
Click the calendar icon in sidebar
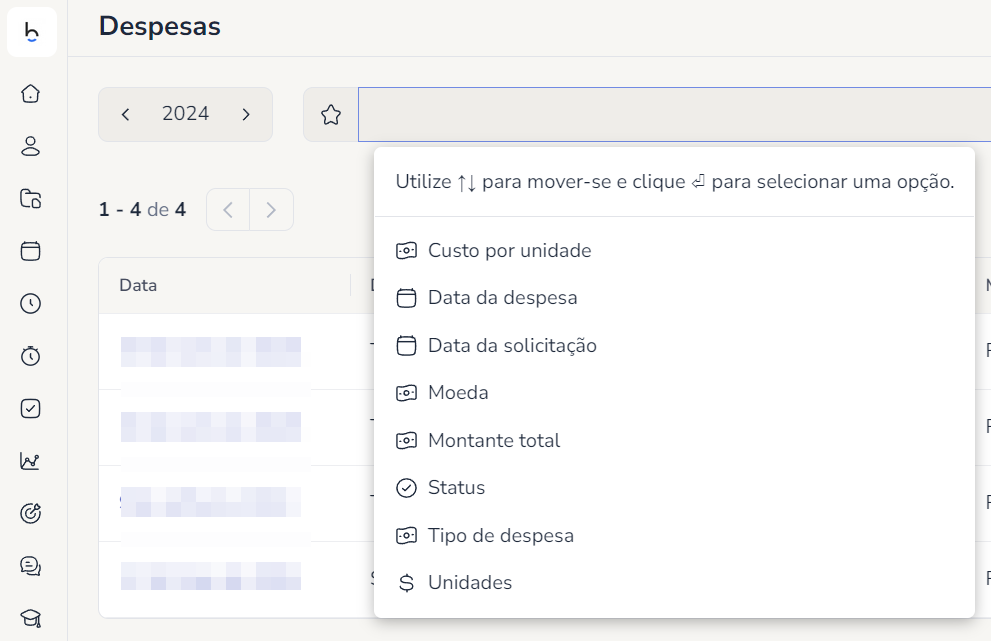coord(31,251)
